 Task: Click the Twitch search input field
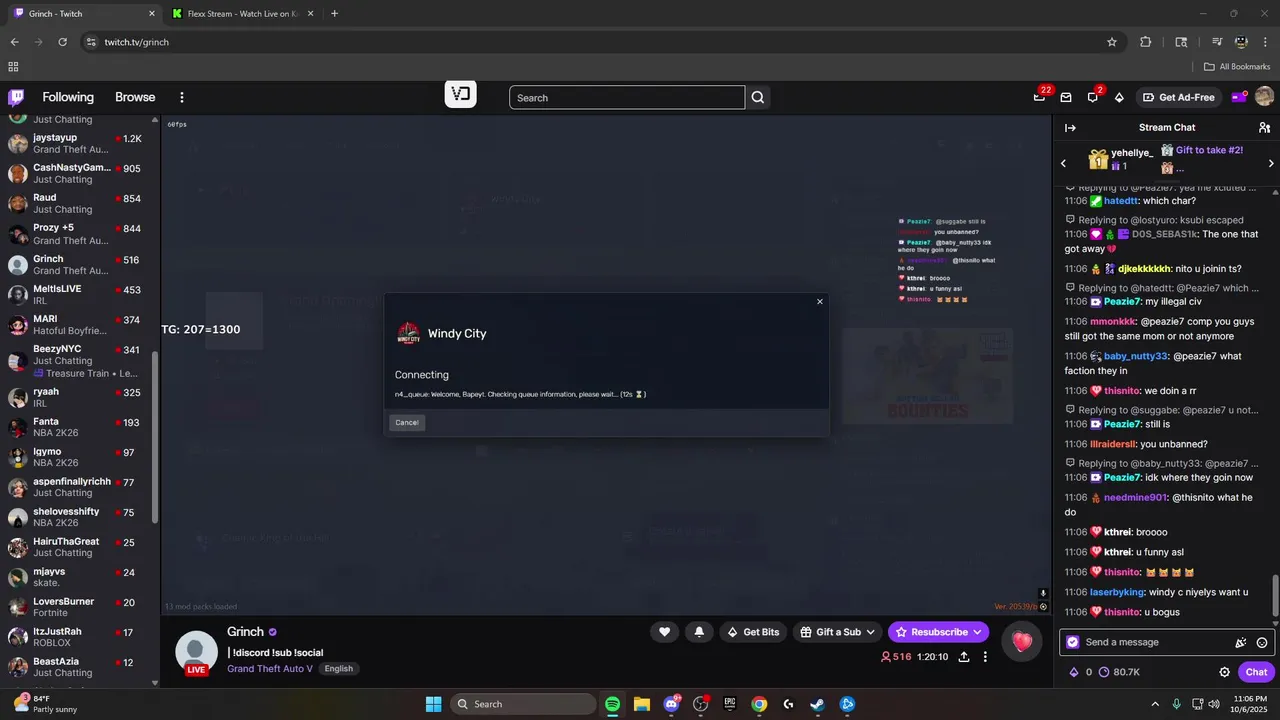pos(627,97)
